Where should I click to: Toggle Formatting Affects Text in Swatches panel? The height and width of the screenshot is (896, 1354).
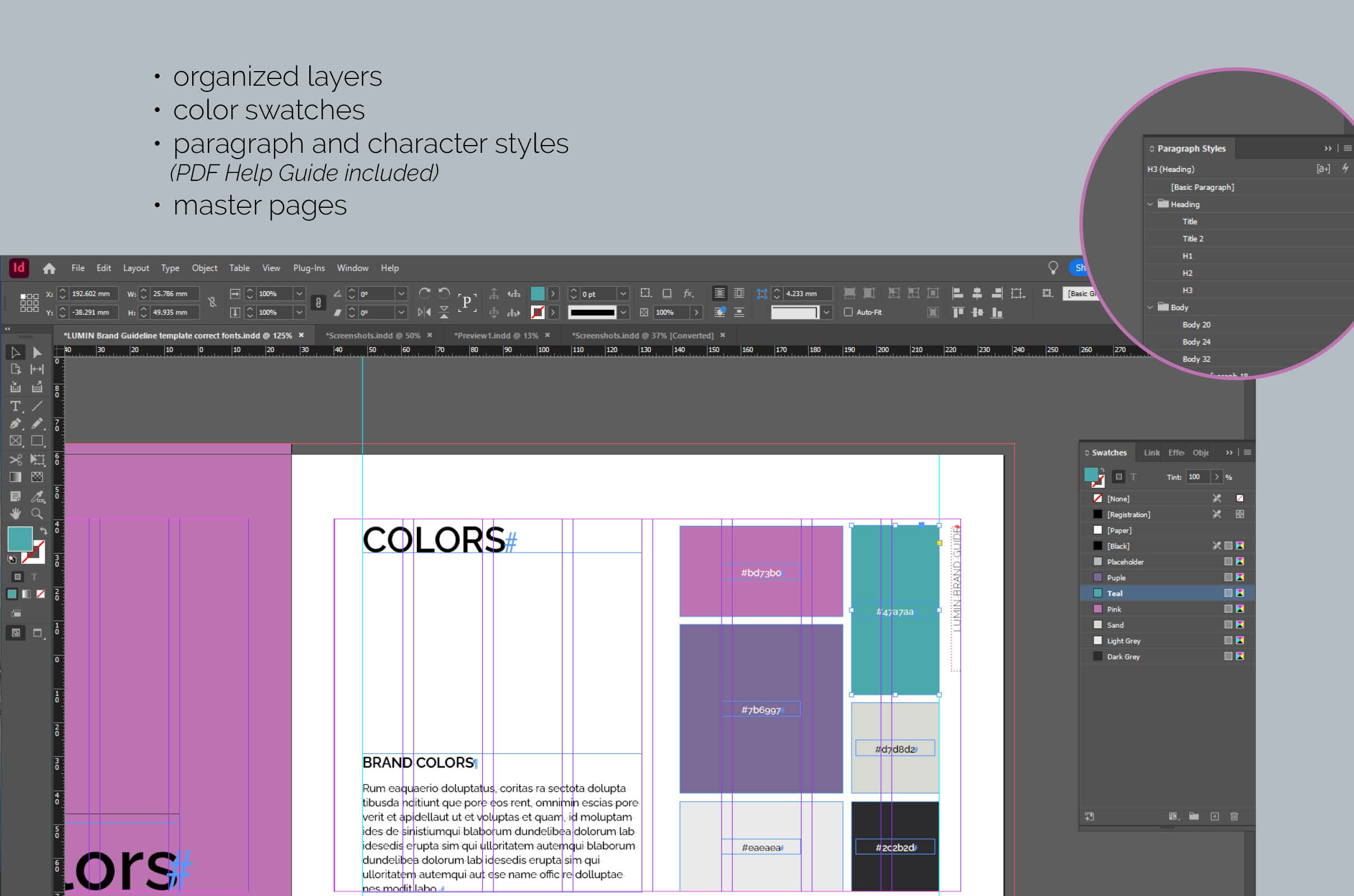[x=1134, y=477]
